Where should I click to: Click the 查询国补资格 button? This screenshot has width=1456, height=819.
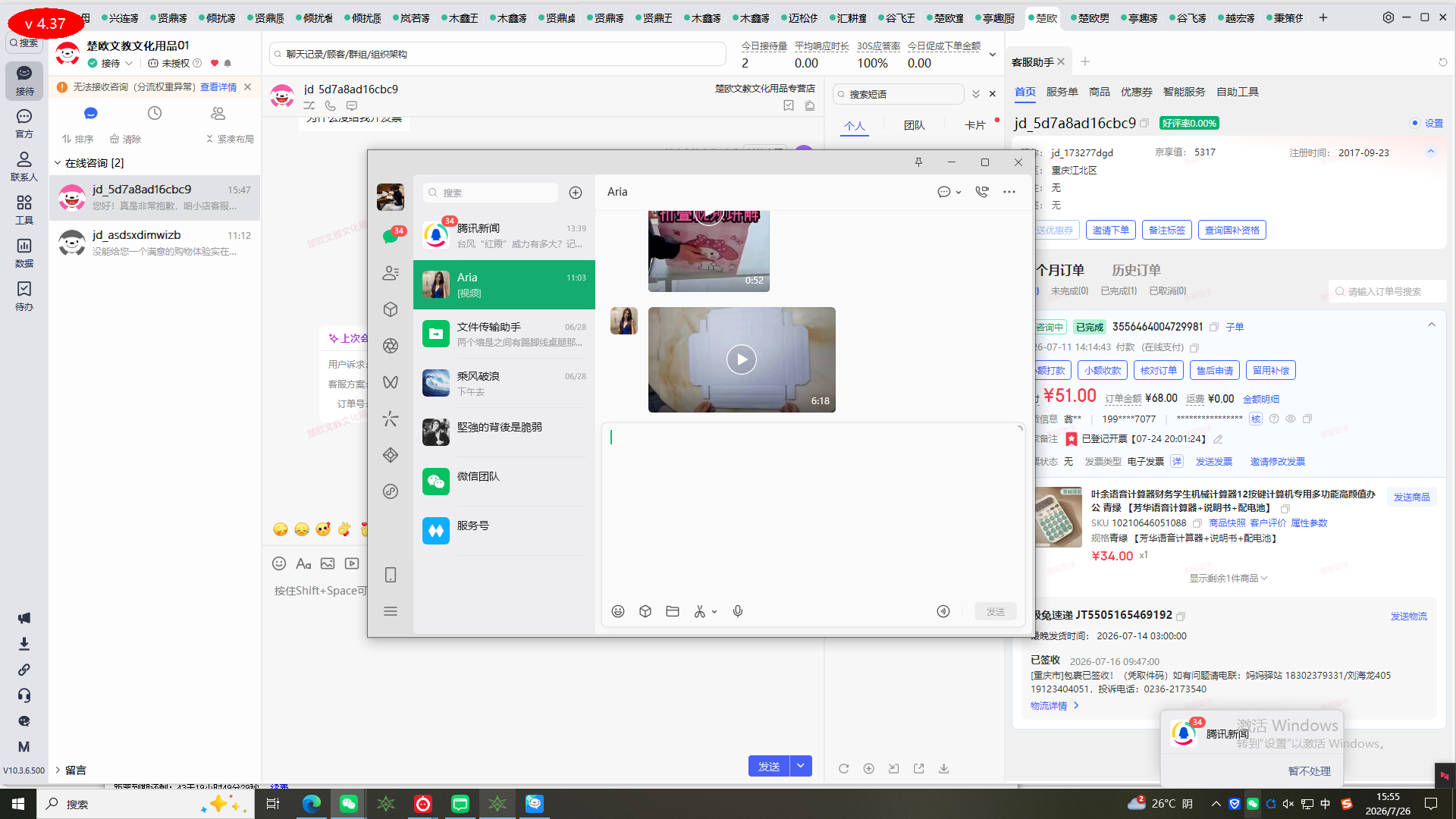click(x=1232, y=230)
